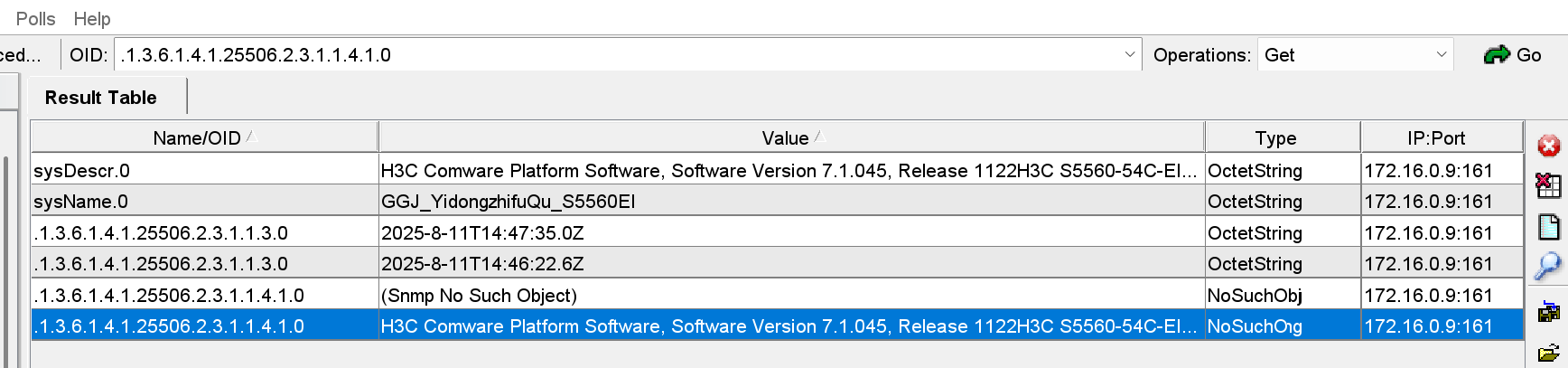Click the red delete row icon
This screenshot has width=1568, height=368.
[1548, 146]
